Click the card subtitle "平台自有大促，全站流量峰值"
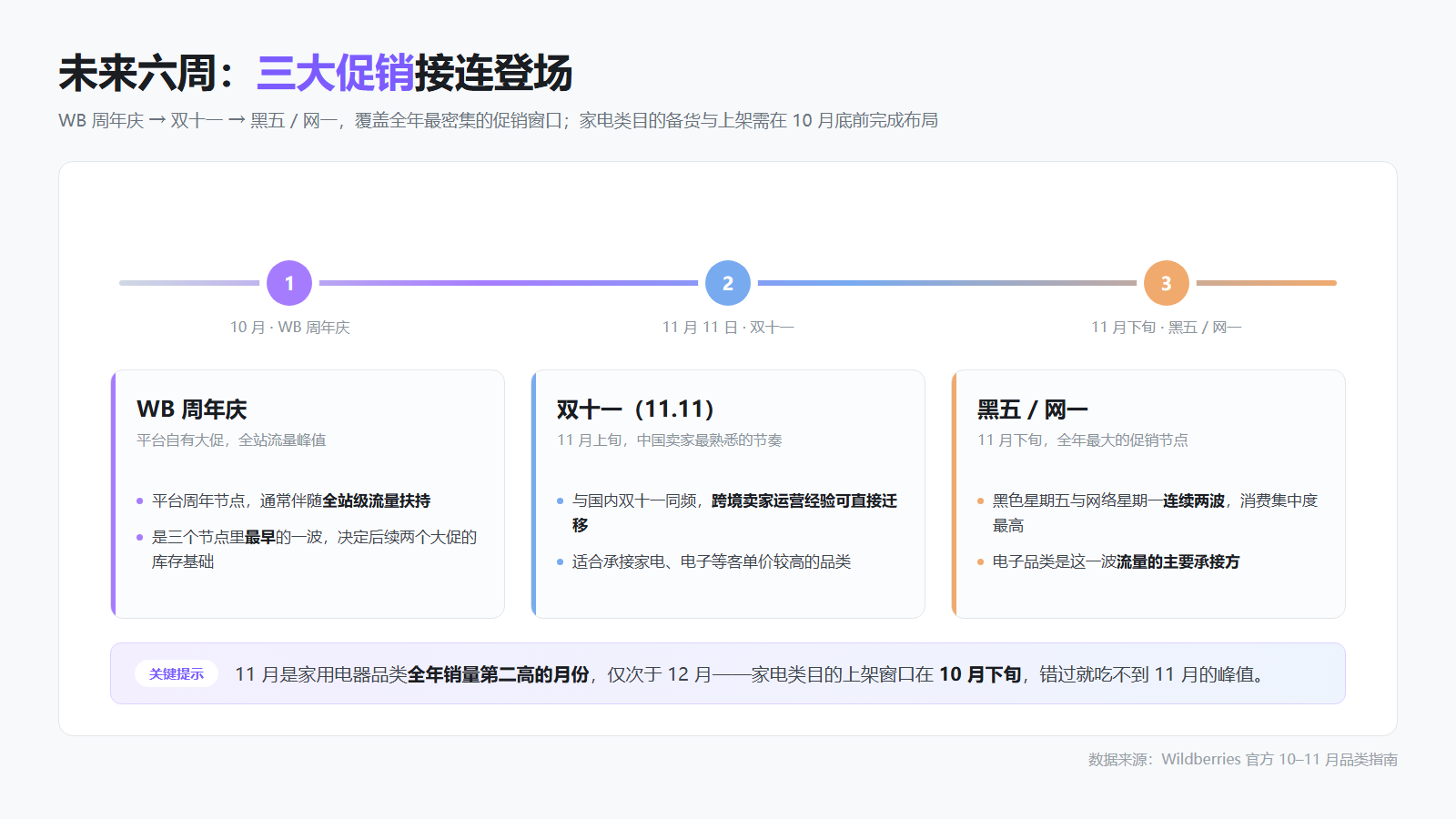This screenshot has width=1456, height=819. 231,440
